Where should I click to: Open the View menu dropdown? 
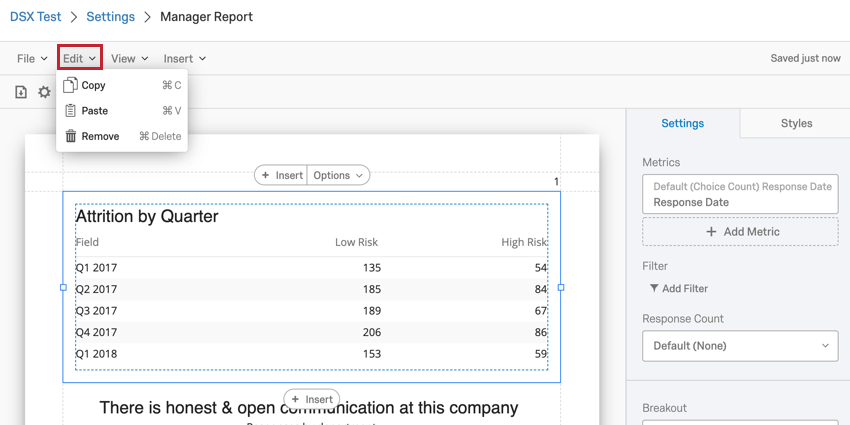(129, 59)
